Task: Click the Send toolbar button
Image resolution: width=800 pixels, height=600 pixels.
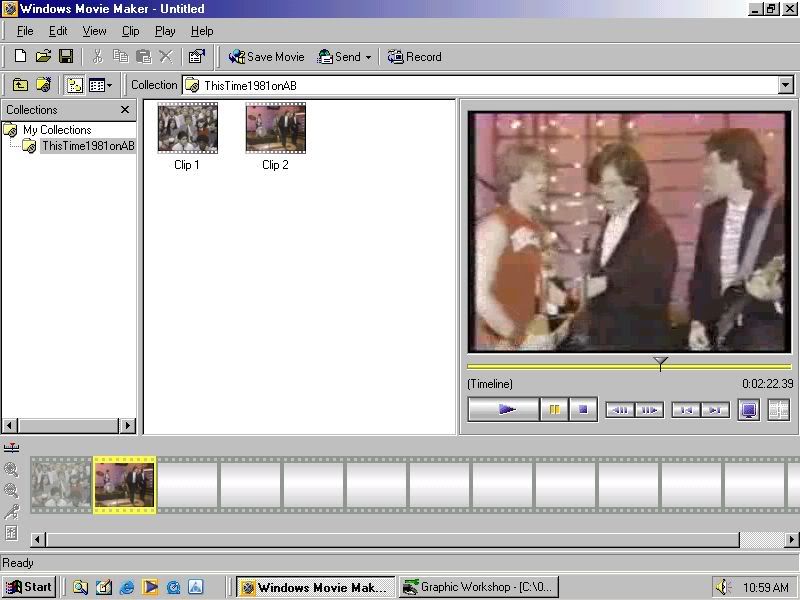Action: (339, 57)
